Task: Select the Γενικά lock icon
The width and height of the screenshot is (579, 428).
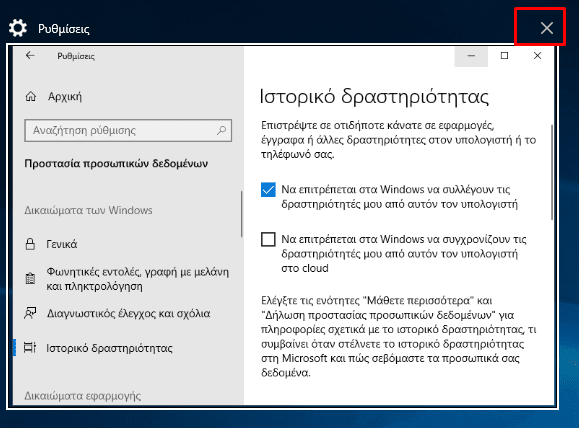Action: pos(30,244)
